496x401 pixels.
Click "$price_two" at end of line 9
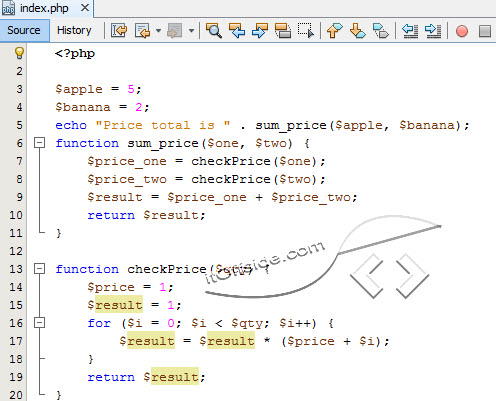pyautogui.click(x=311, y=197)
